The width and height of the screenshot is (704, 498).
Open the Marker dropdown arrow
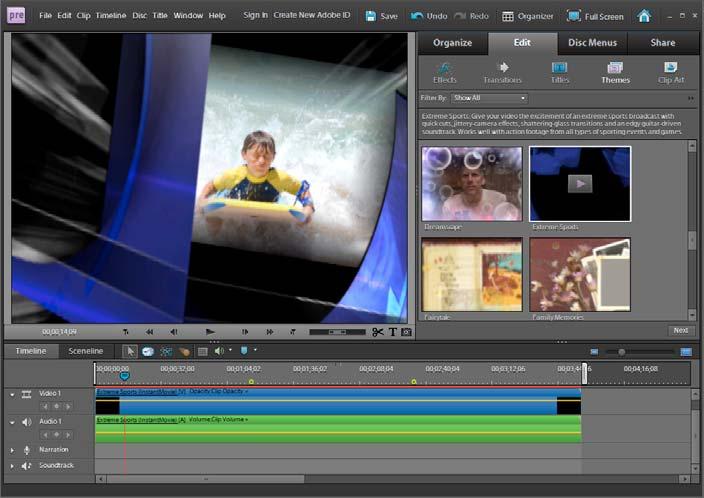pyautogui.click(x=255, y=350)
